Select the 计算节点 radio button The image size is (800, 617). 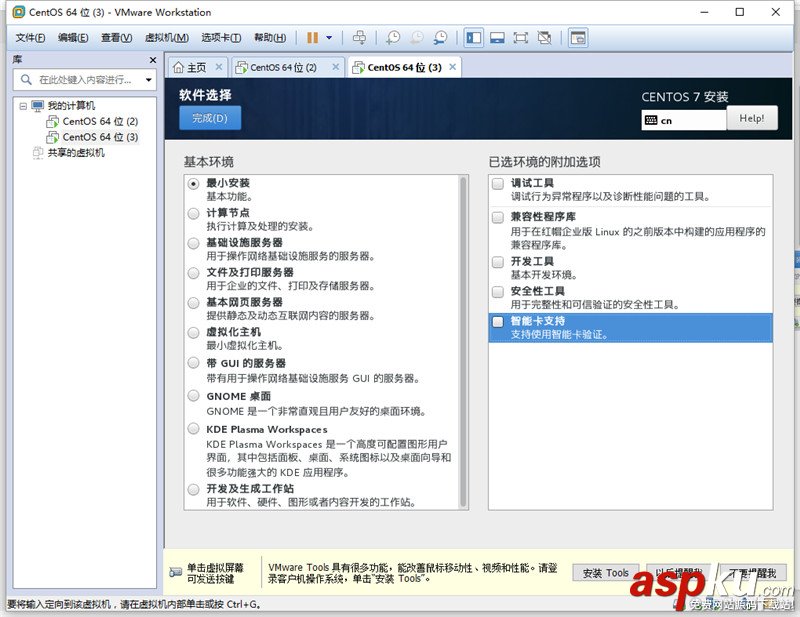point(193,213)
